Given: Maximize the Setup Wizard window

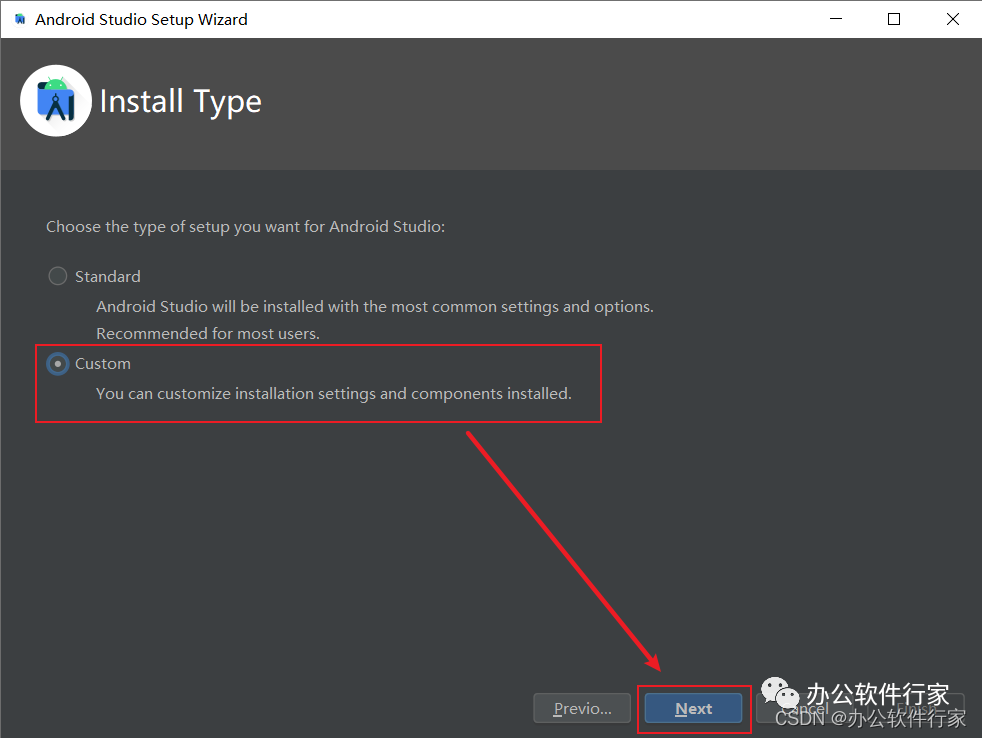Looking at the screenshot, I should point(894,19).
